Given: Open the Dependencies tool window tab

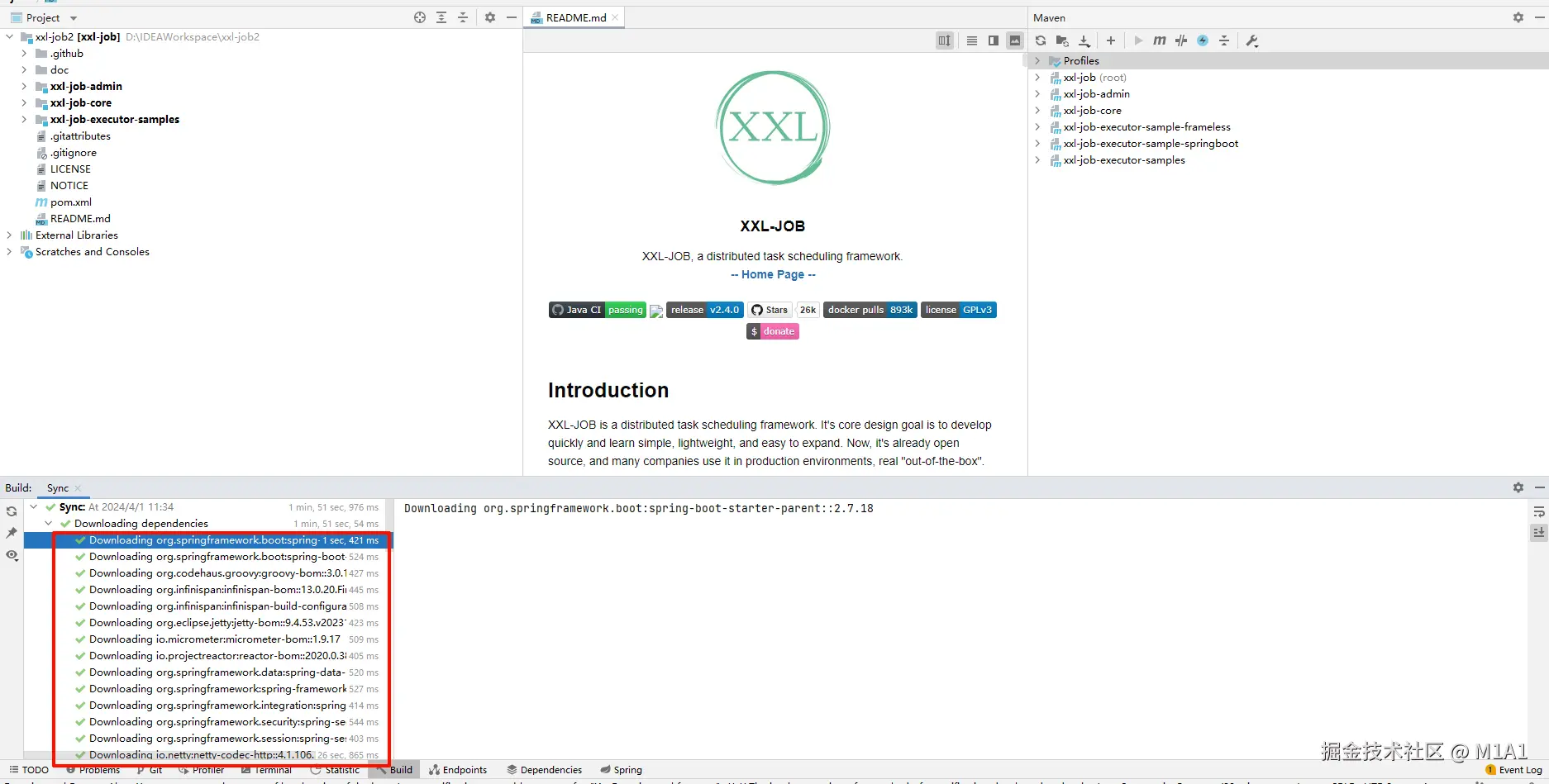Looking at the screenshot, I should pyautogui.click(x=544, y=770).
